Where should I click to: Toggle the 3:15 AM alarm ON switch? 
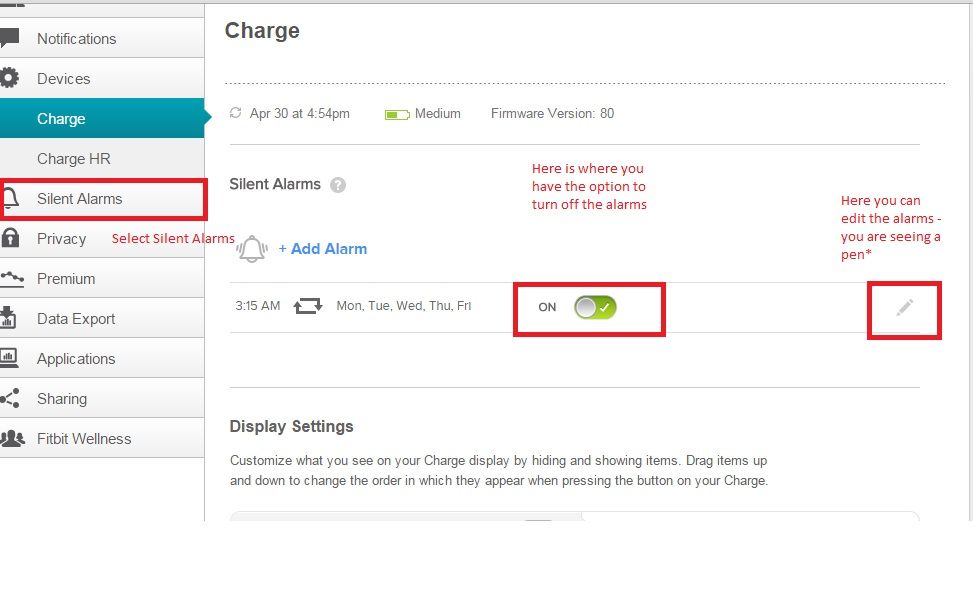pyautogui.click(x=595, y=307)
